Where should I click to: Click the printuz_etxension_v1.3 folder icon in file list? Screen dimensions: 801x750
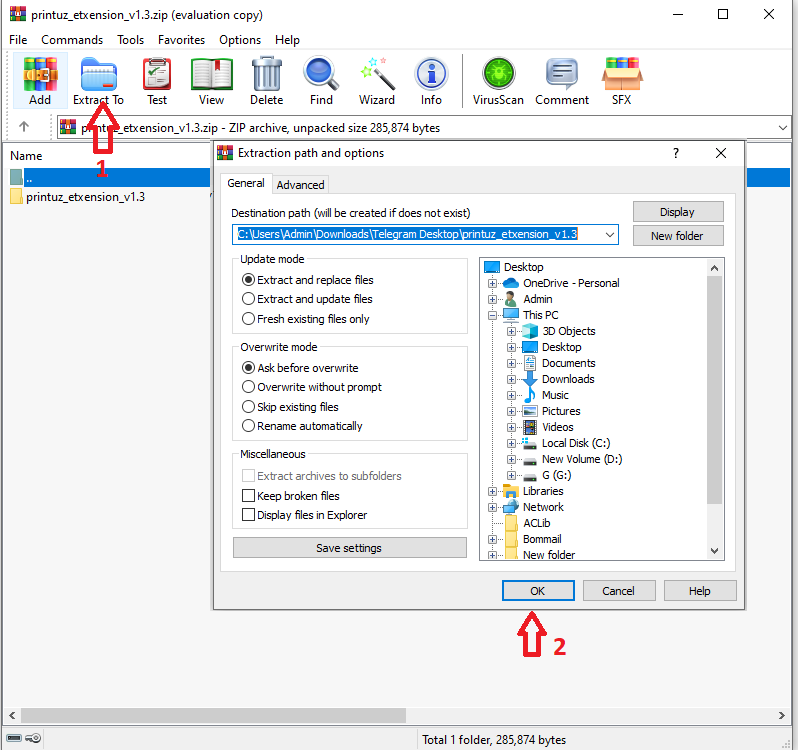point(16,197)
